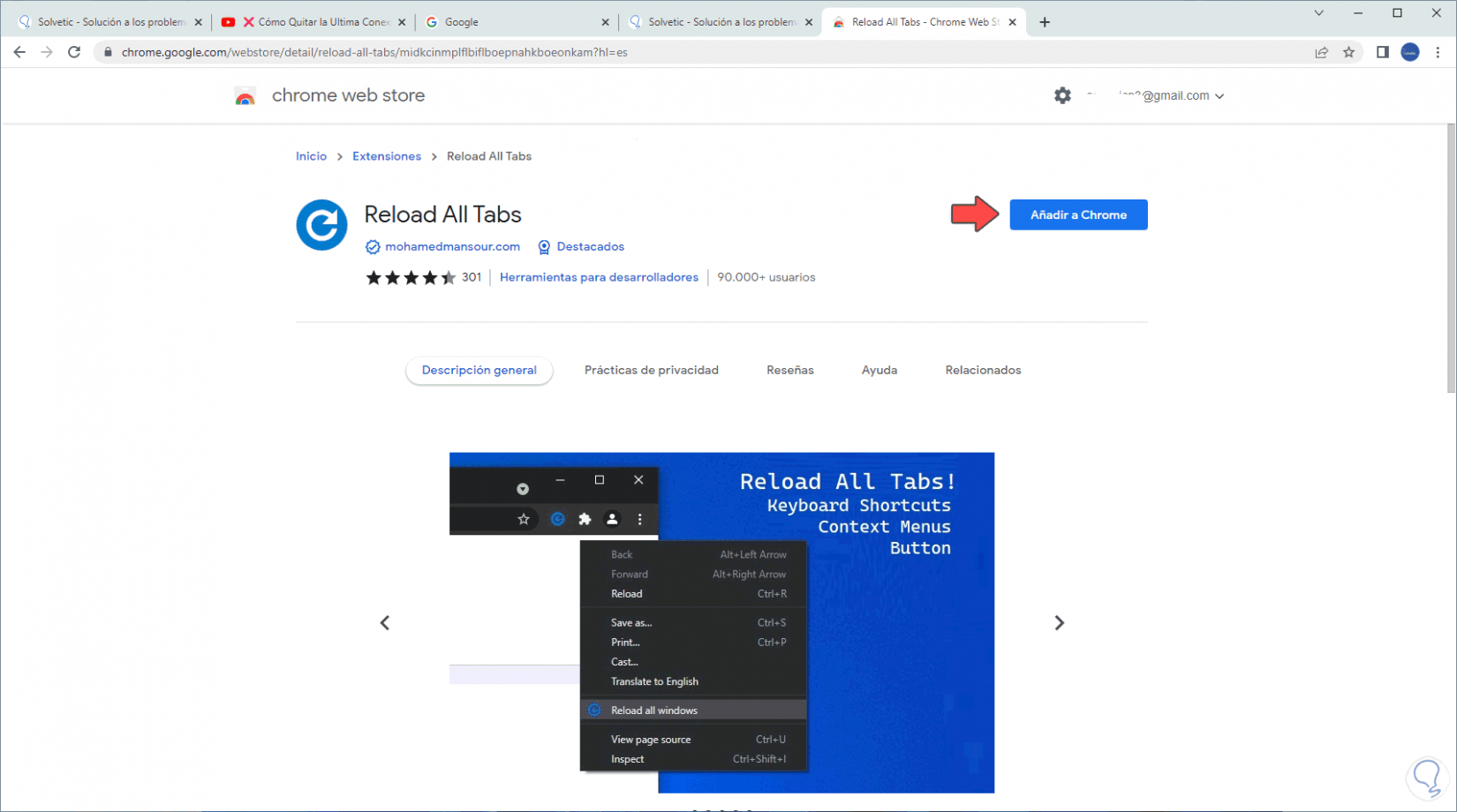Go forward using the browser forward arrow
Viewport: 1457px width, 812px height.
click(x=47, y=52)
